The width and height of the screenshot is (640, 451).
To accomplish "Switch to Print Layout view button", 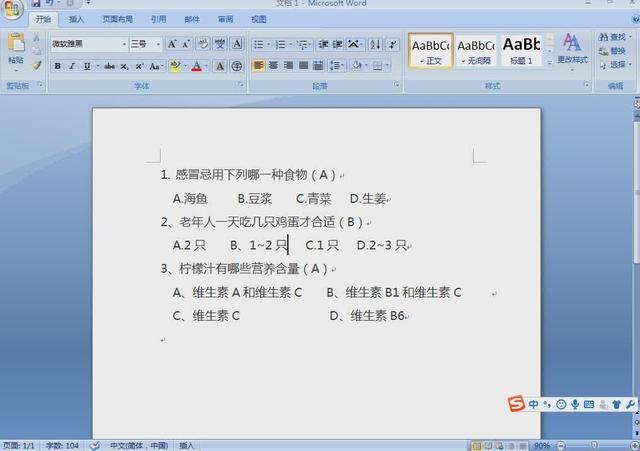I will coord(476,446).
